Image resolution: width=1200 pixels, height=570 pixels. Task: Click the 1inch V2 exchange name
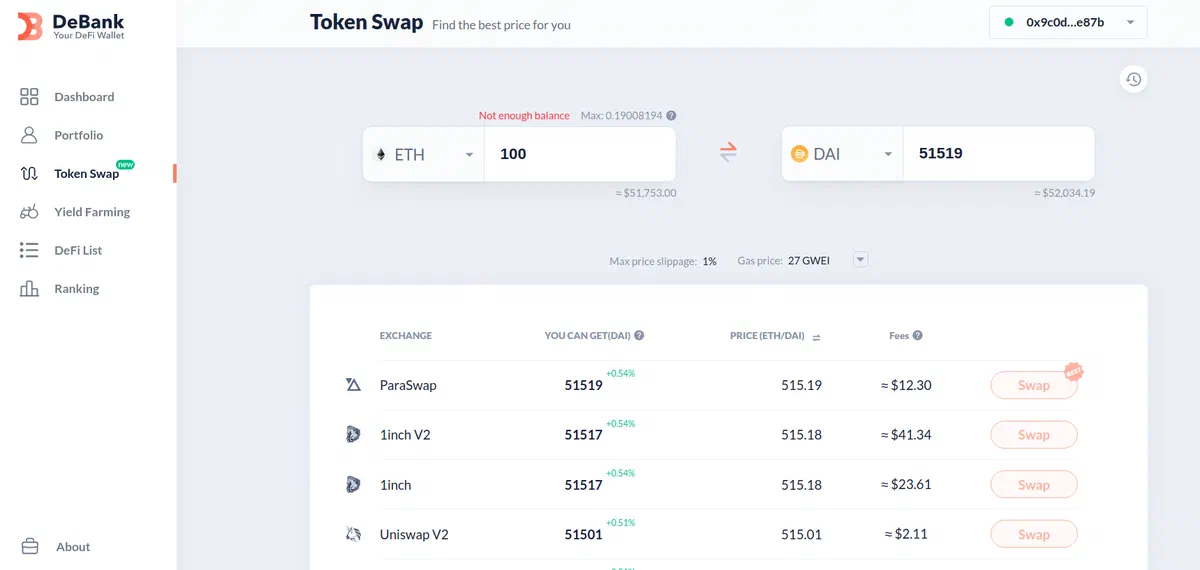pos(405,435)
